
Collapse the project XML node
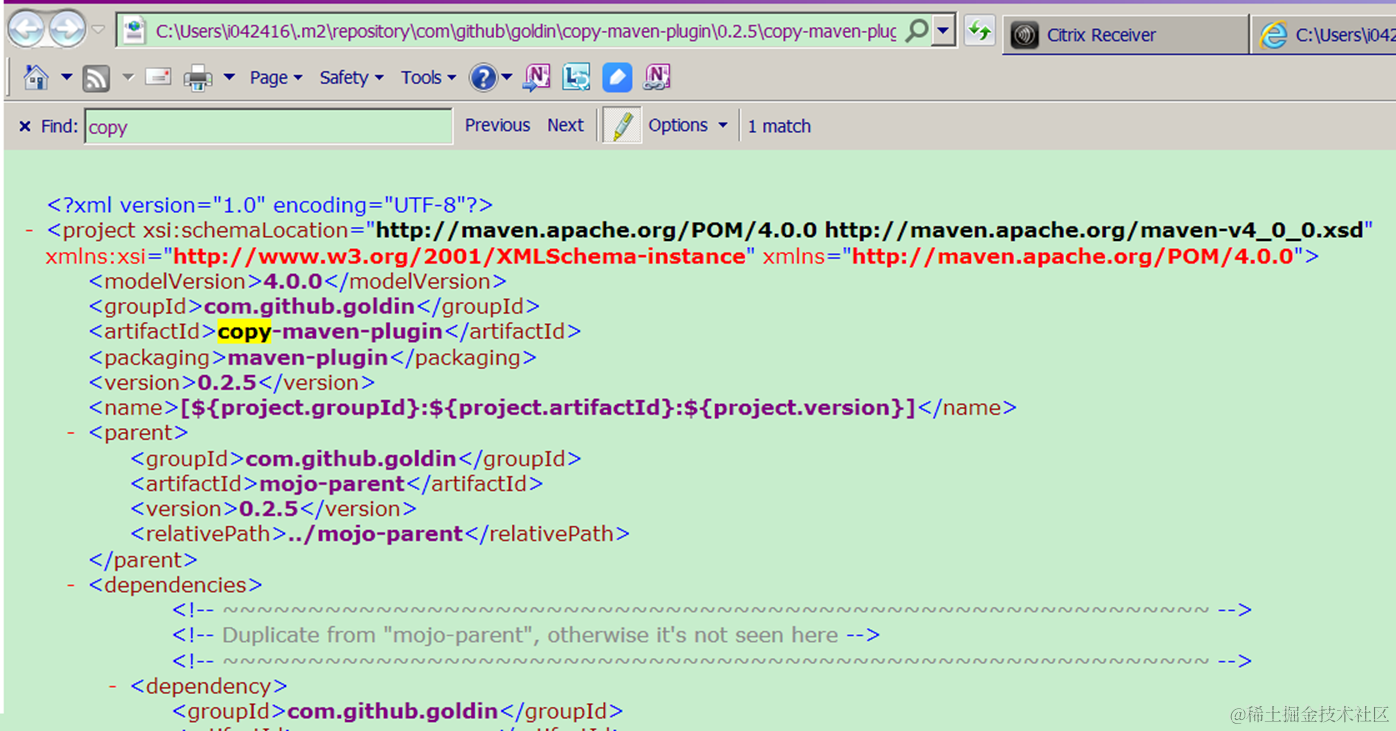(x=30, y=231)
